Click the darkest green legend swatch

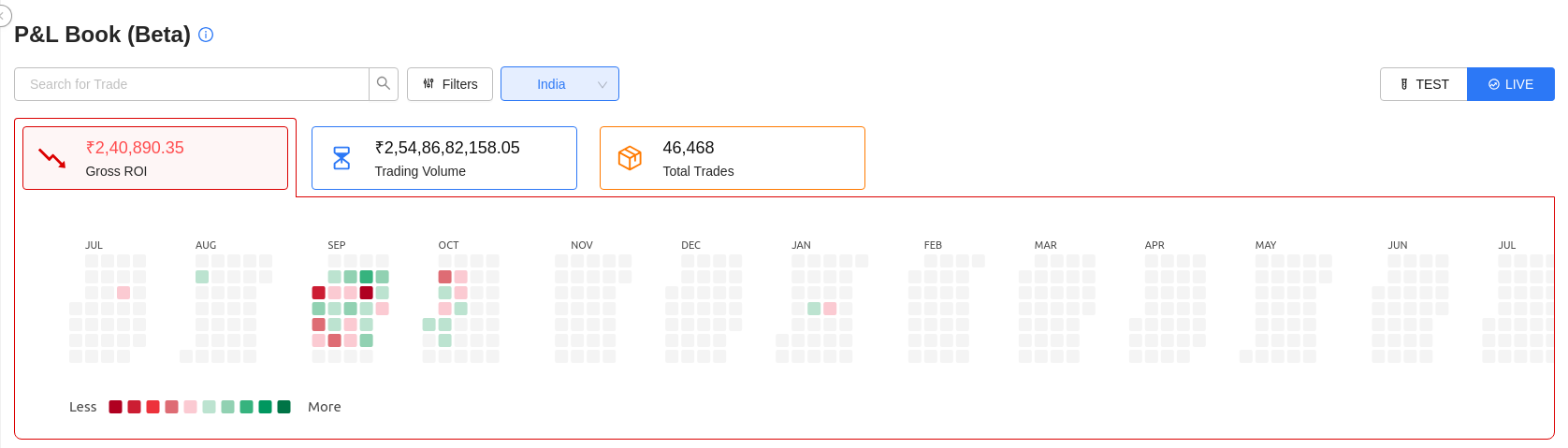(283, 407)
